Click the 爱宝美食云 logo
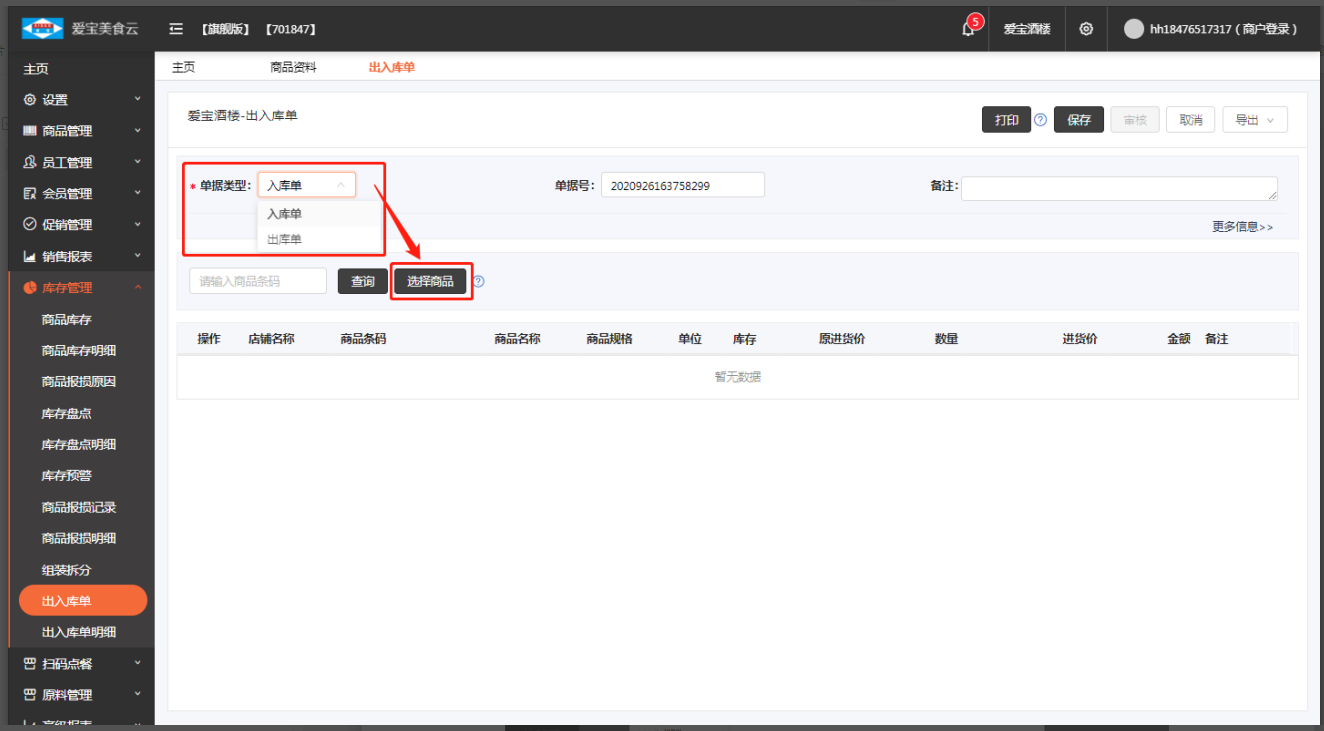Image resolution: width=1324 pixels, height=731 pixels. click(42, 29)
